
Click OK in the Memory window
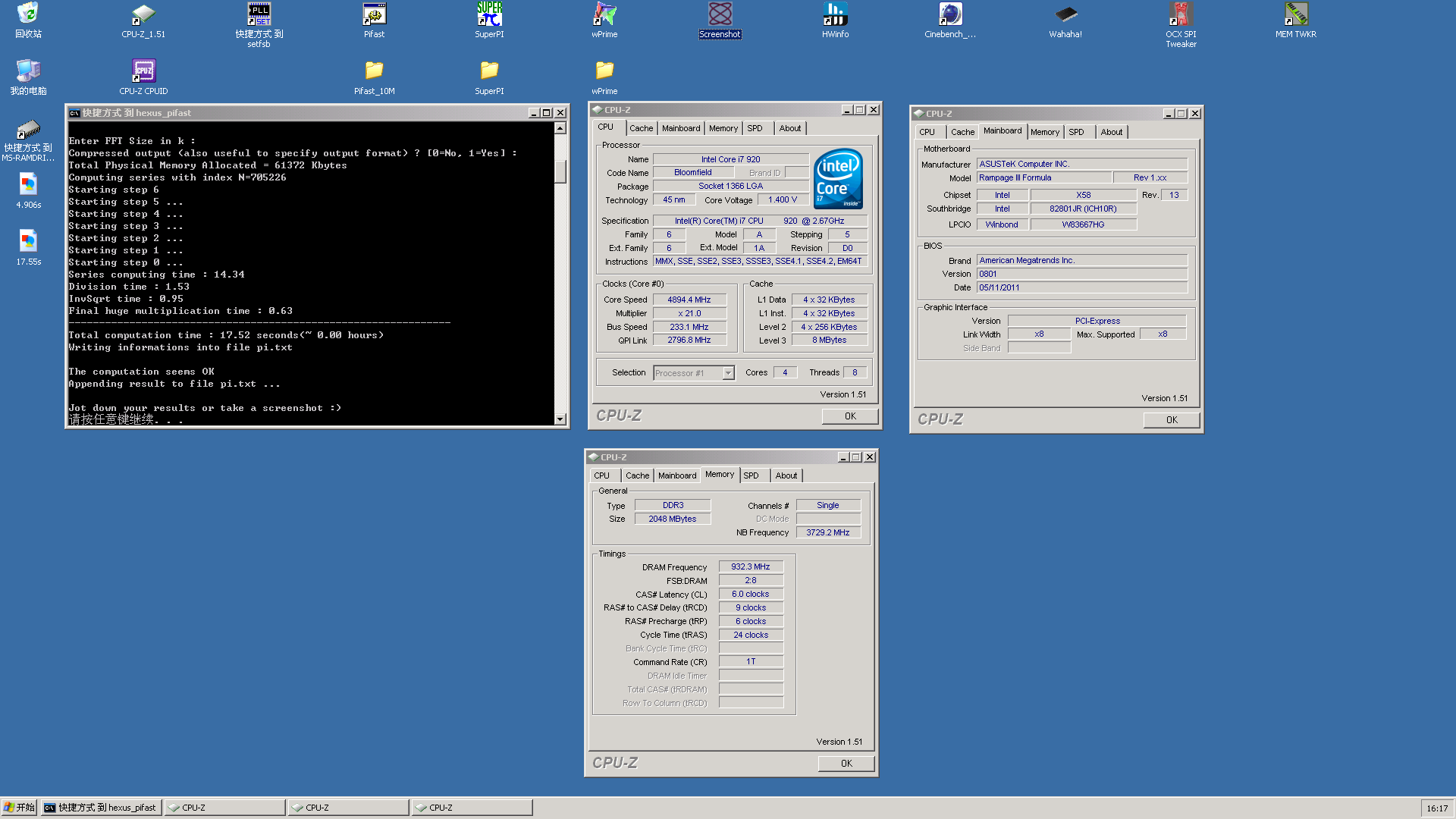846,764
